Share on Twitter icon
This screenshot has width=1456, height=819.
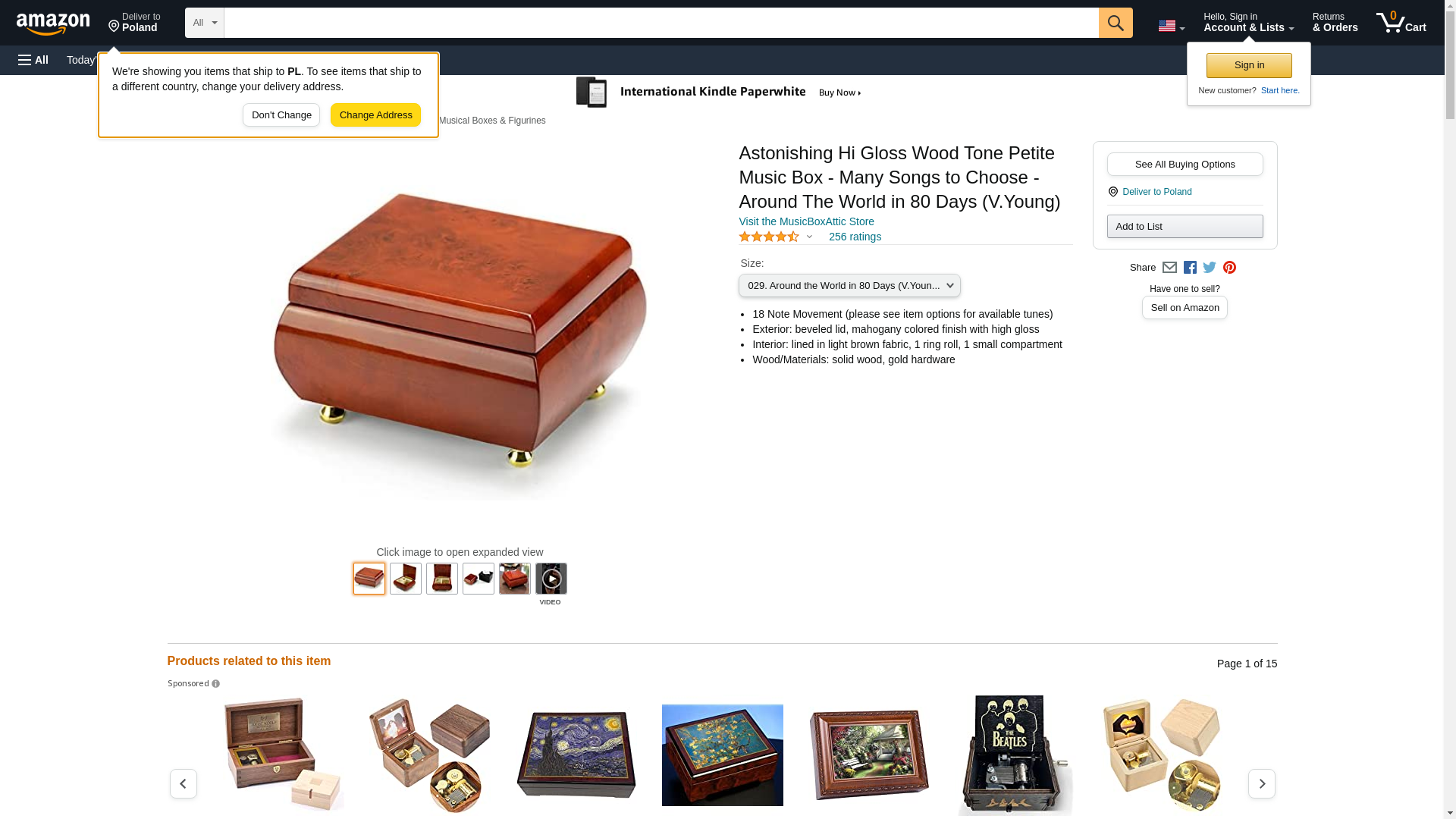1210,268
